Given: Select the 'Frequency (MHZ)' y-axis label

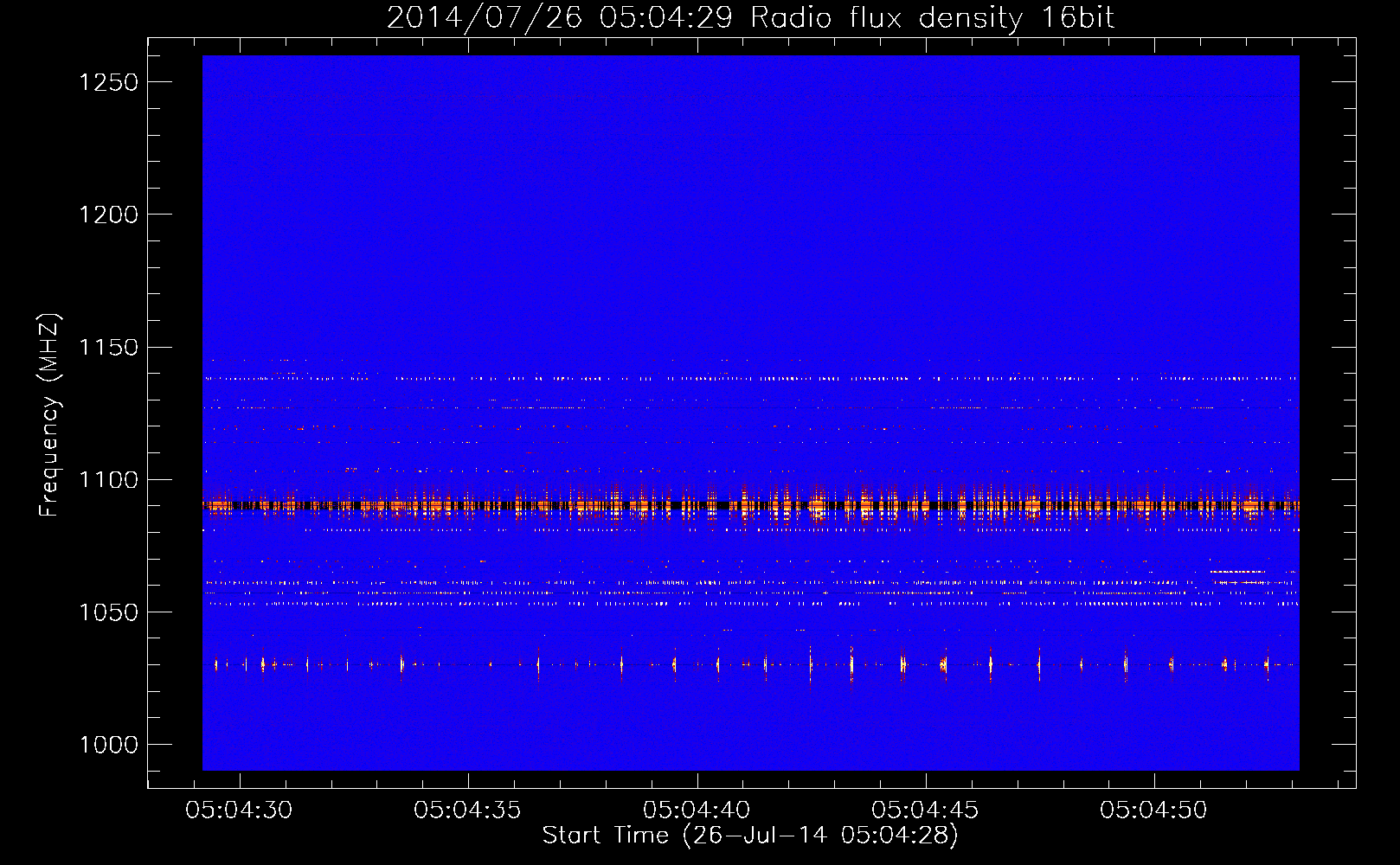Looking at the screenshot, I should point(50,415).
